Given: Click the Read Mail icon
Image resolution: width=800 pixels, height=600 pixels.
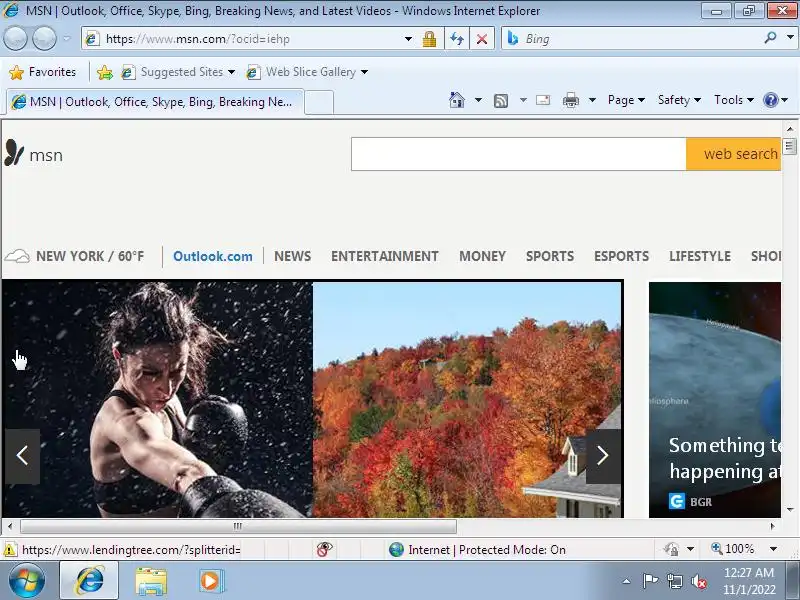Looking at the screenshot, I should click(x=543, y=100).
